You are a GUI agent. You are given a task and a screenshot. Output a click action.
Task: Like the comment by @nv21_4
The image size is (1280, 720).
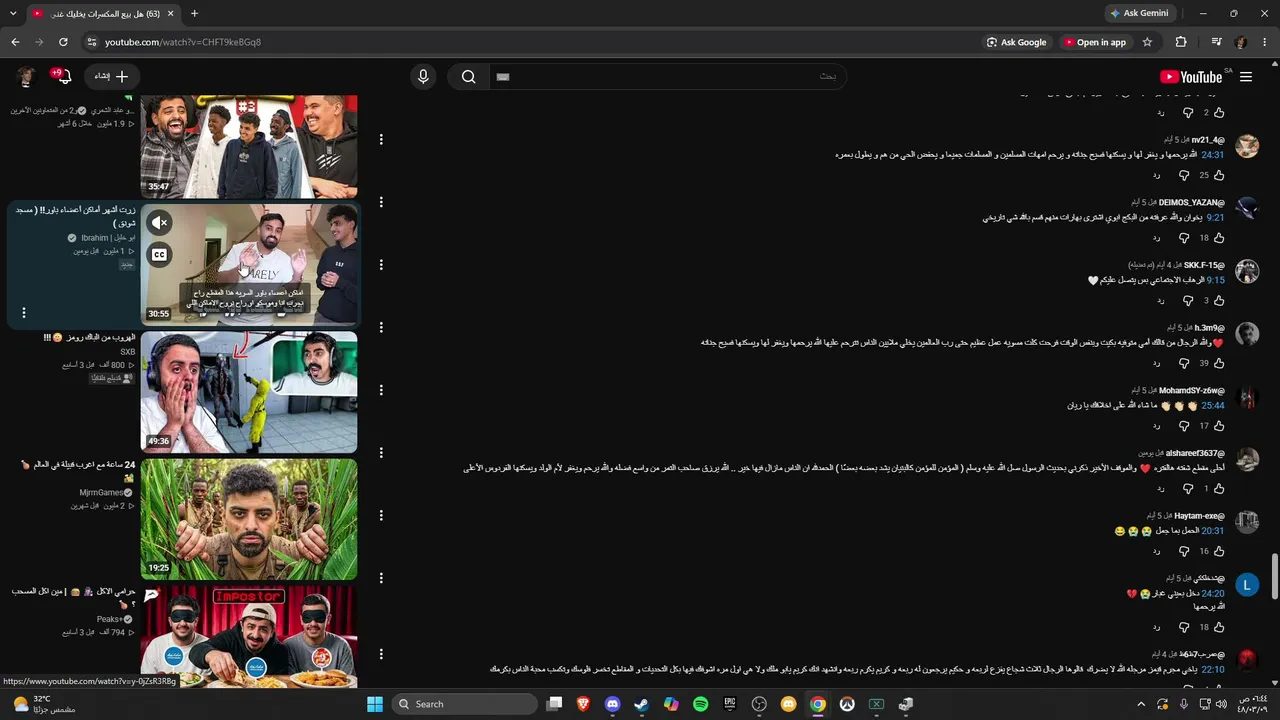(x=1219, y=175)
